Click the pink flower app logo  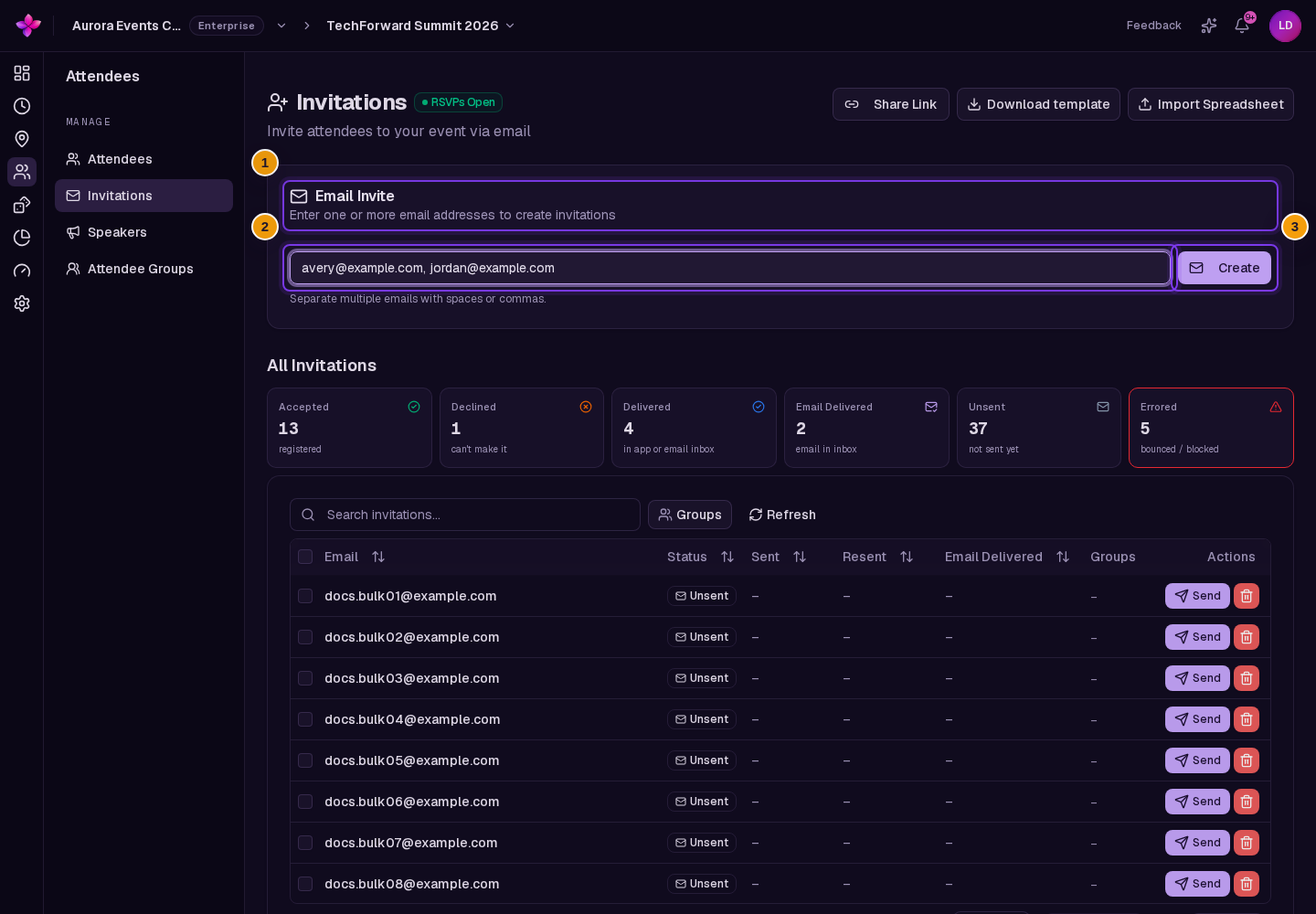(28, 26)
